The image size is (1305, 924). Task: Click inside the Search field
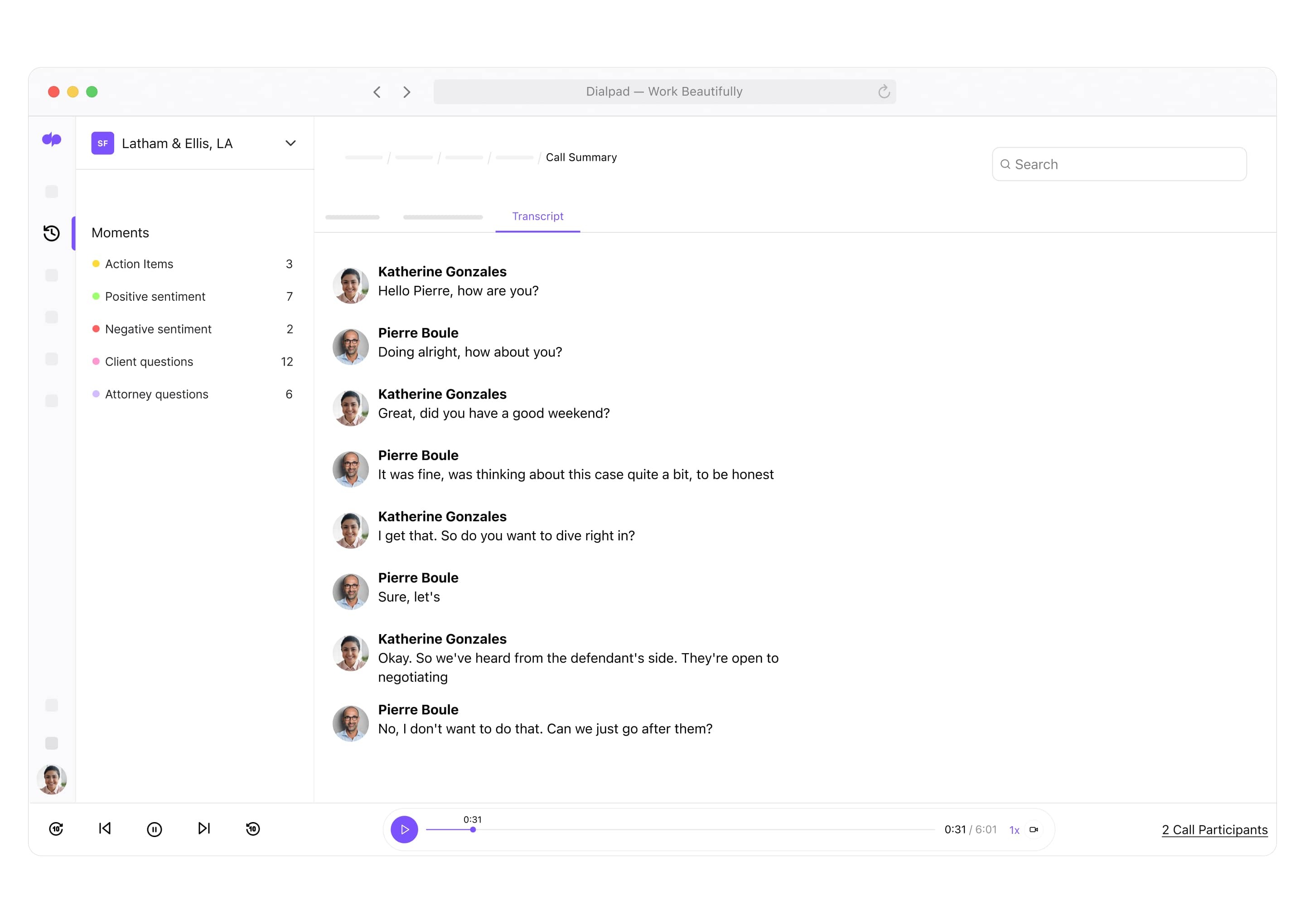click(1118, 164)
